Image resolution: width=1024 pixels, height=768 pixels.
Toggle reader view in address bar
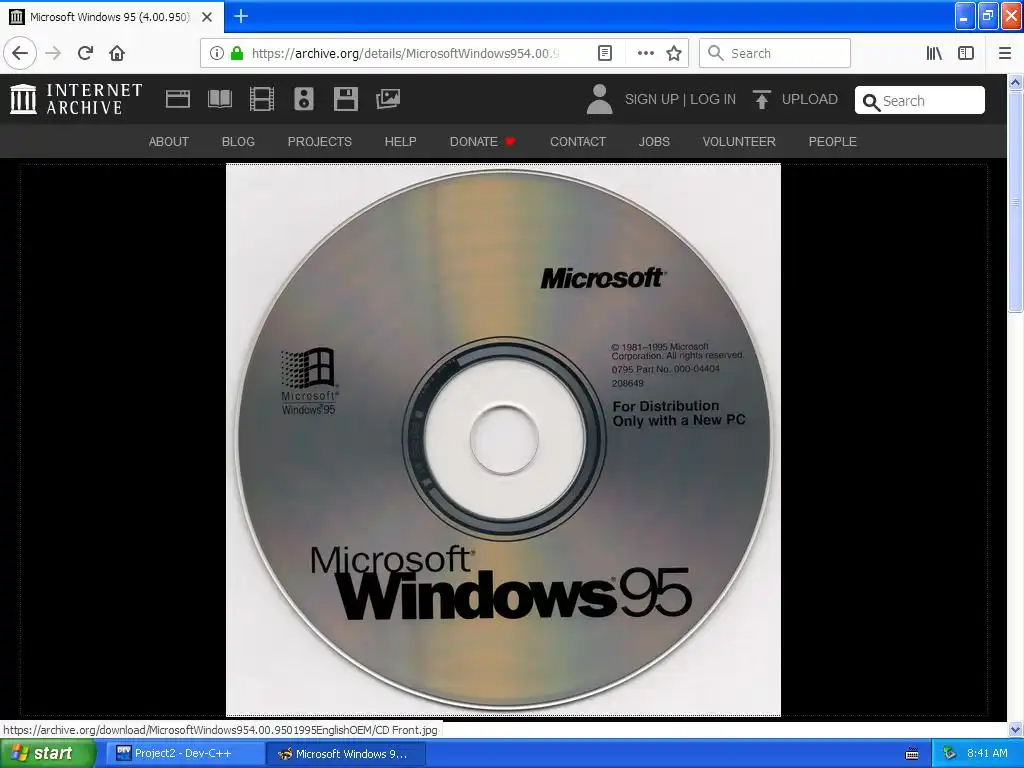coord(605,53)
